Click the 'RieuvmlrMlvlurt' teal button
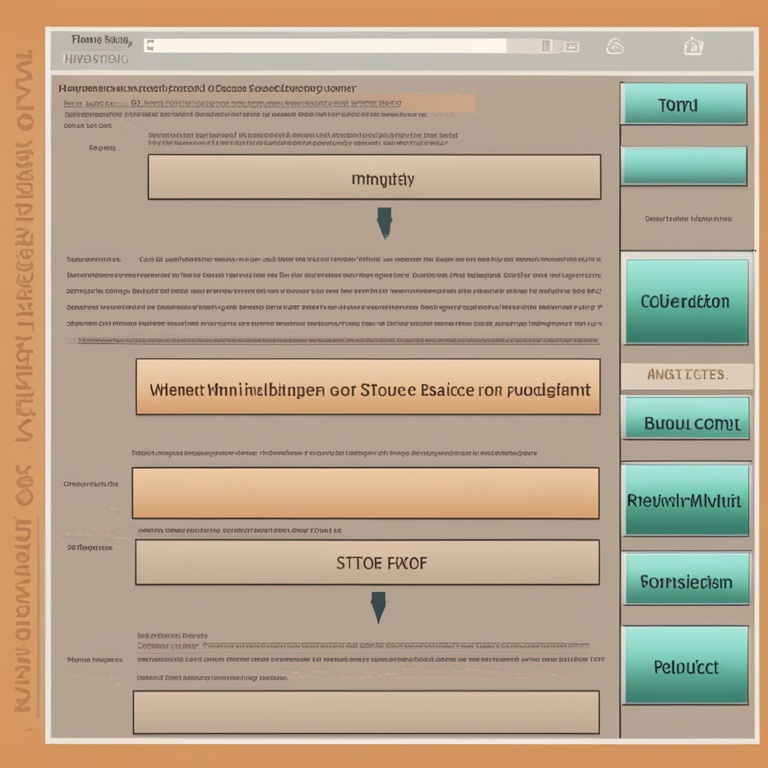 tap(686, 500)
